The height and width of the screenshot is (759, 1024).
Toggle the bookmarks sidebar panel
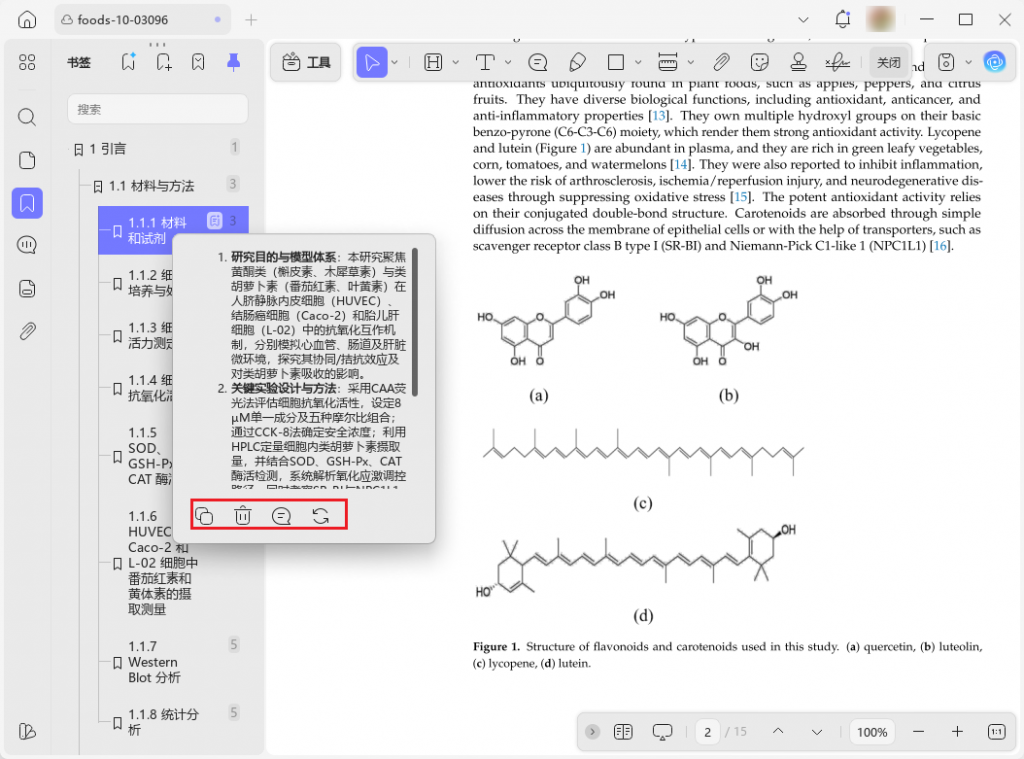(x=27, y=203)
